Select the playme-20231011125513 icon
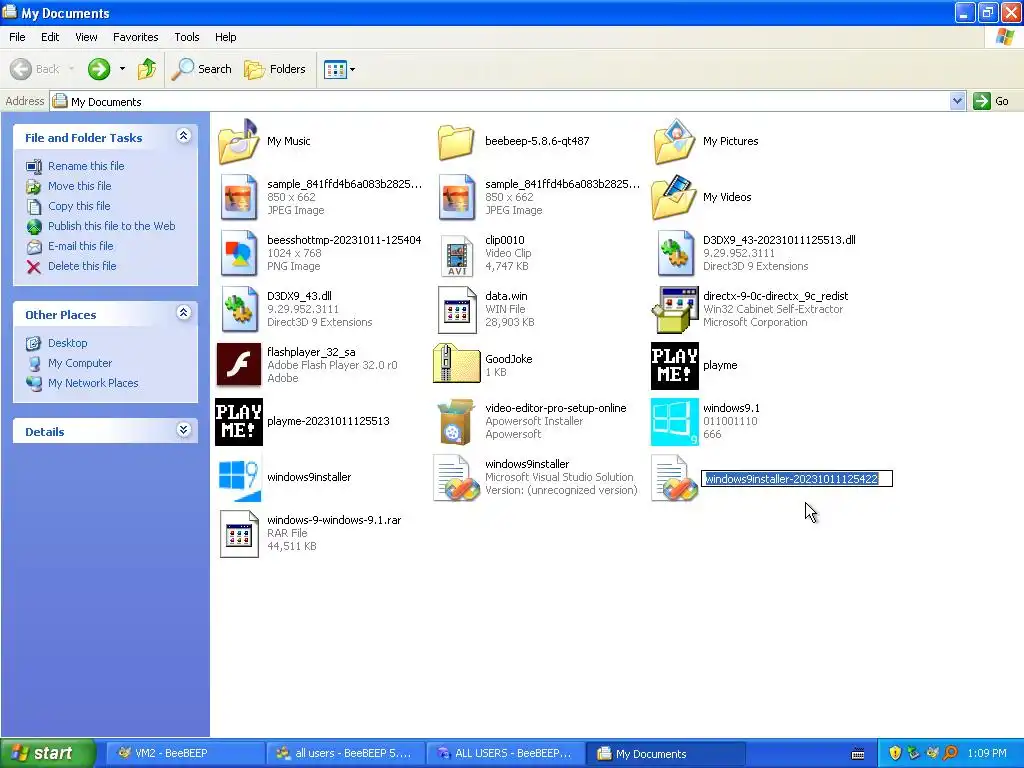 (x=239, y=422)
